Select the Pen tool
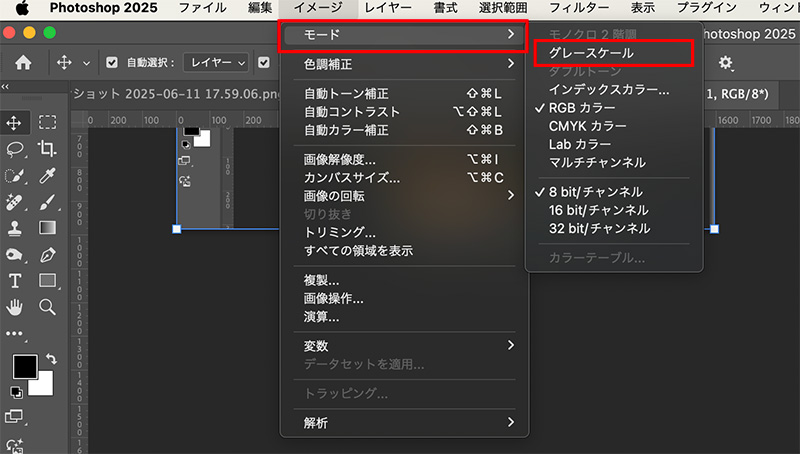 tap(47, 255)
